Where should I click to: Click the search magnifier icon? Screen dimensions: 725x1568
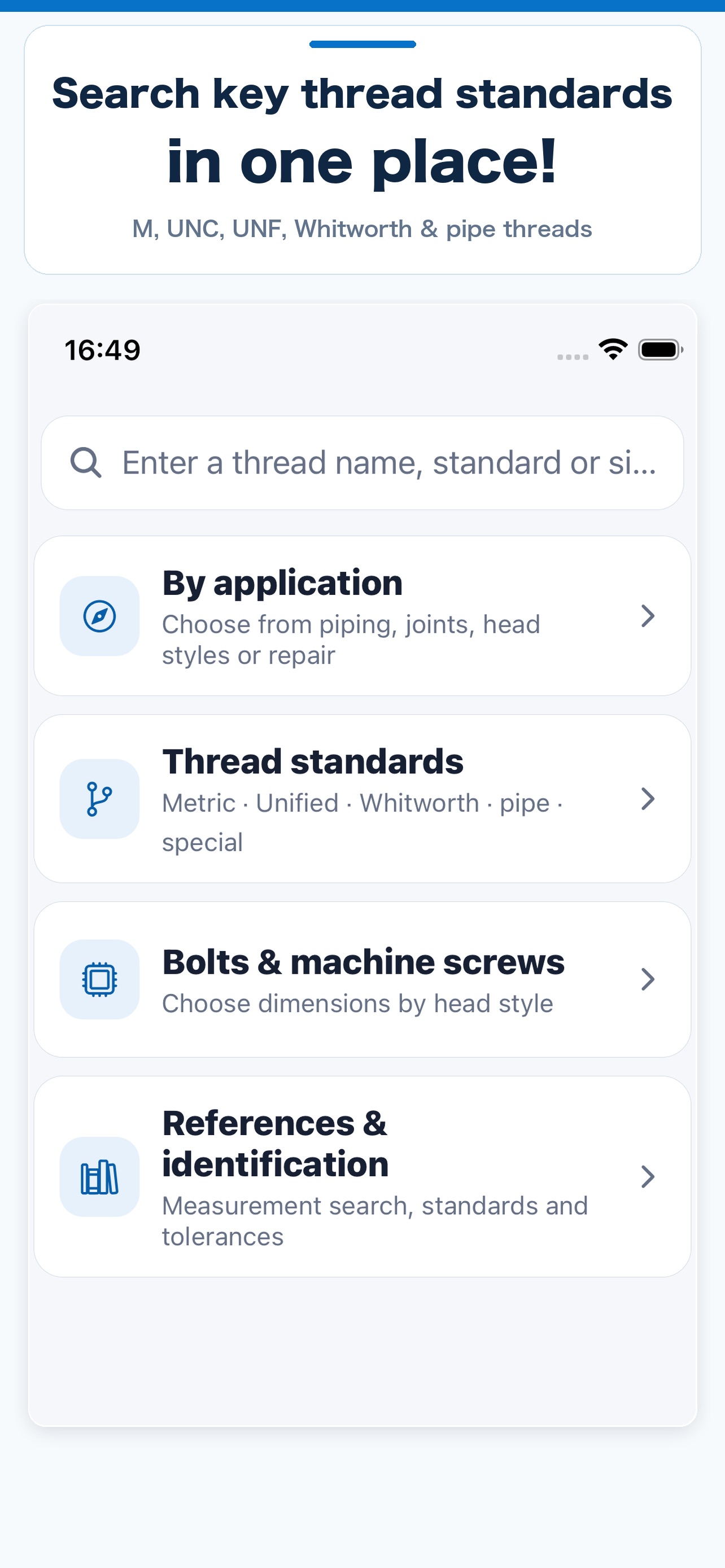click(x=85, y=463)
